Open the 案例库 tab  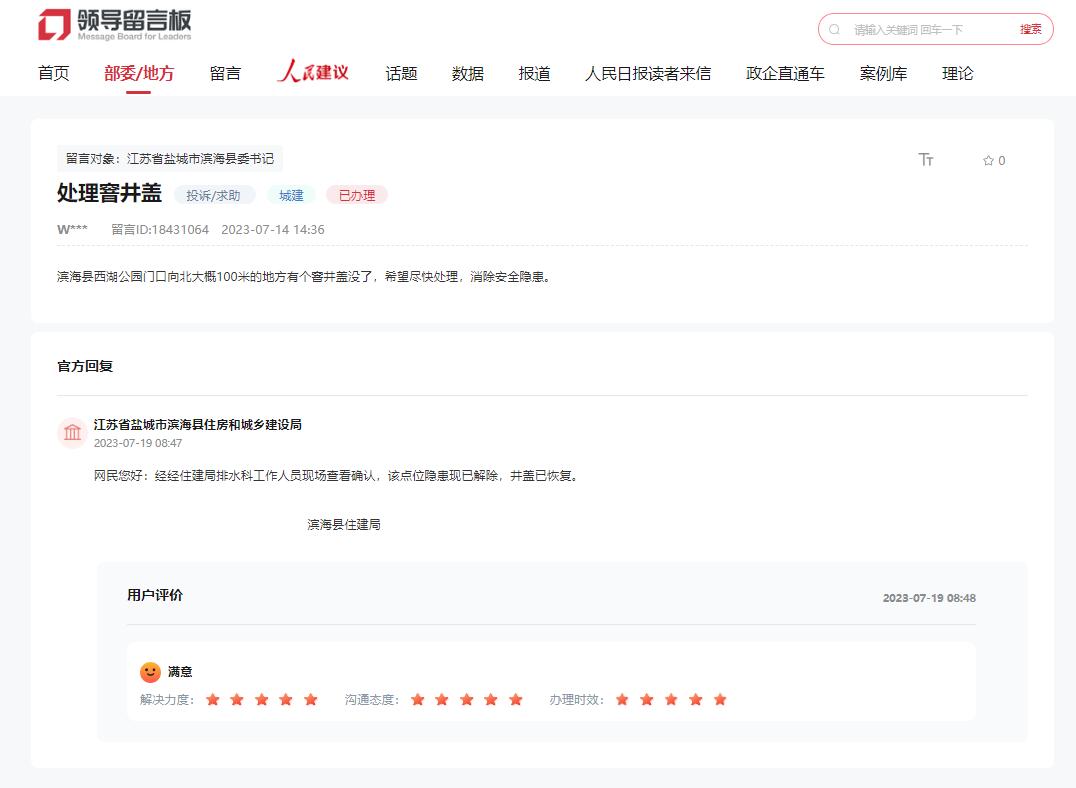(883, 73)
